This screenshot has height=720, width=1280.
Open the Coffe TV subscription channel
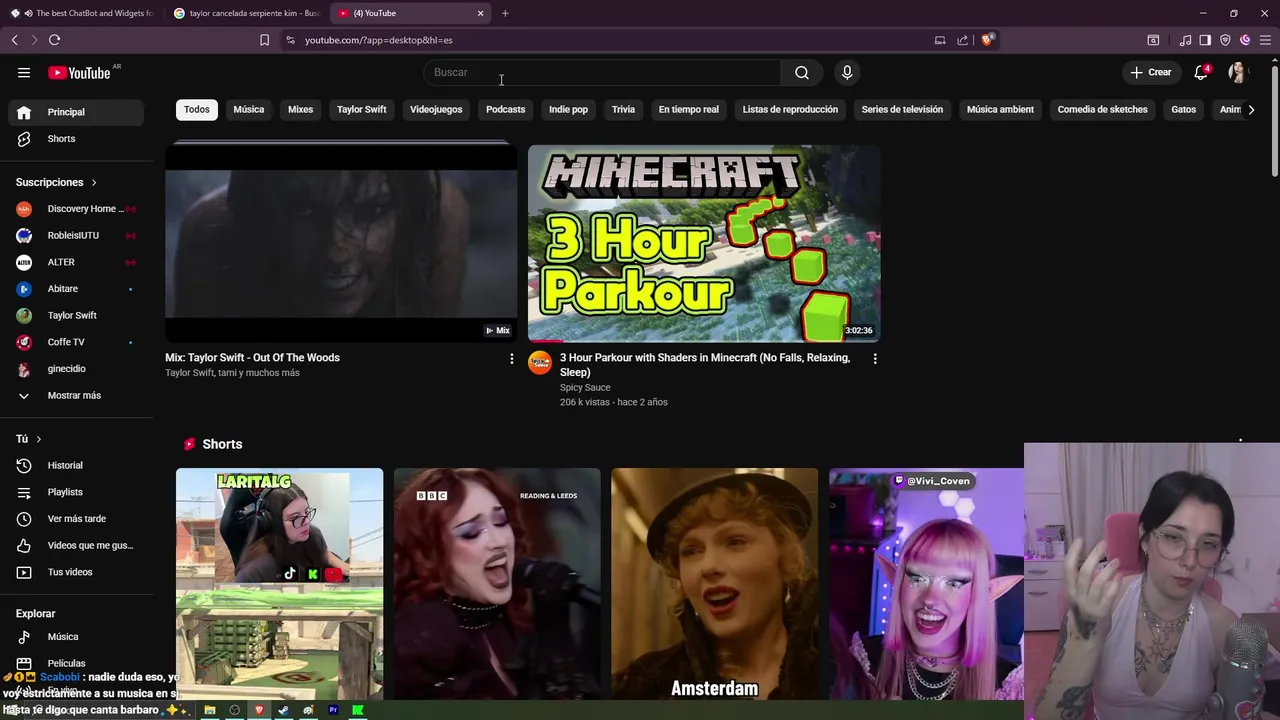point(76,342)
